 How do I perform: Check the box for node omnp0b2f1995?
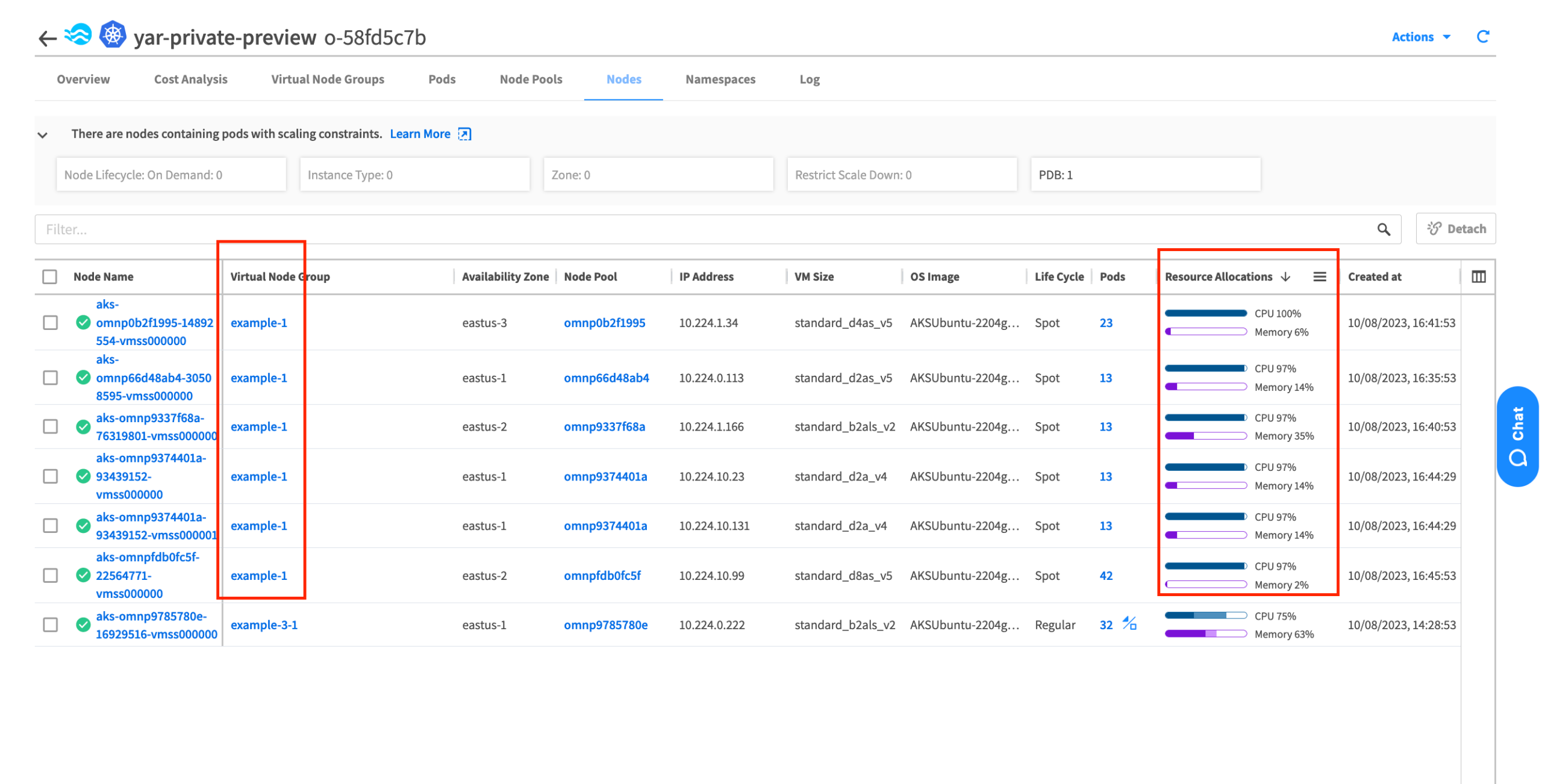pyautogui.click(x=51, y=323)
